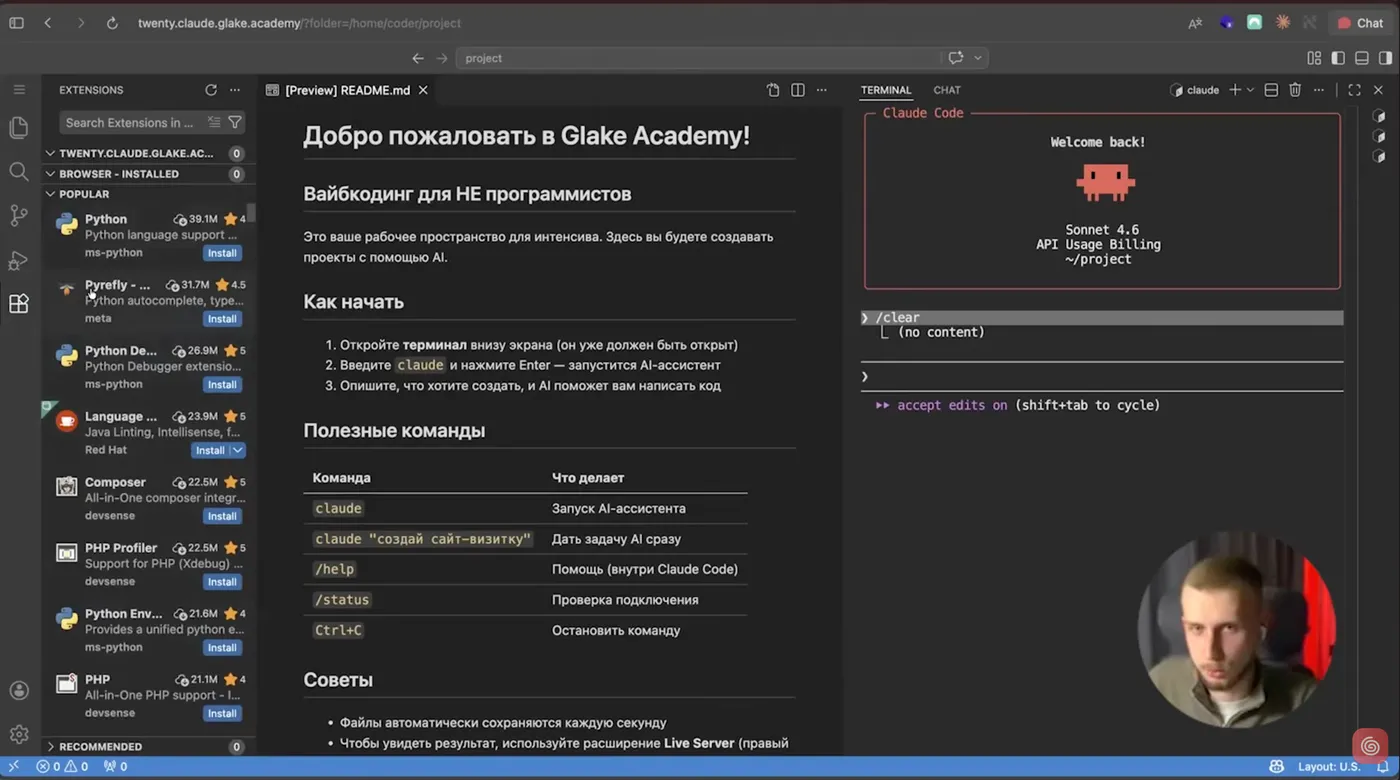Open the ports forwarded status bar item
1400x780 pixels.
click(x=116, y=767)
